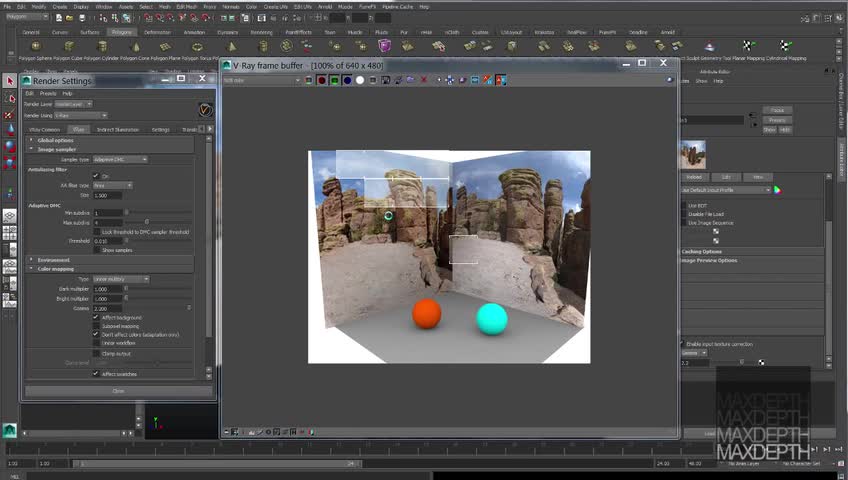Save scene icon in status line
The width and height of the screenshot is (848, 480).
tap(82, 18)
